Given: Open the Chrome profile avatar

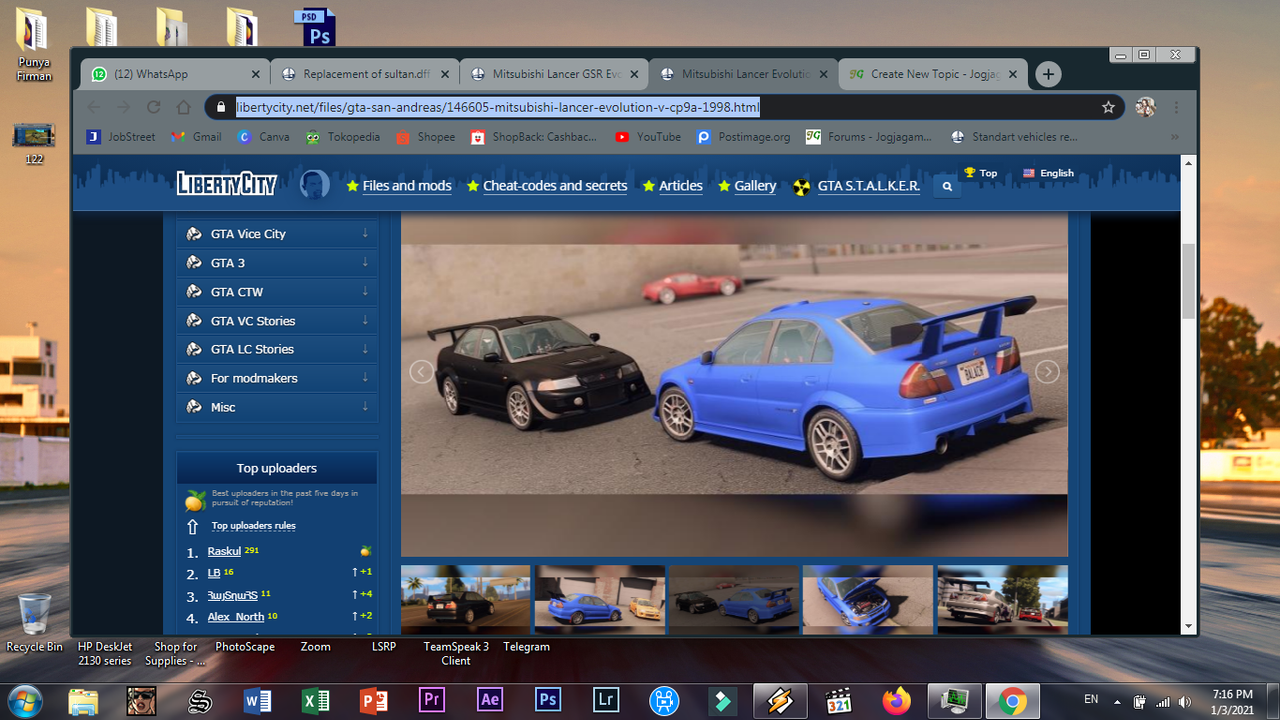Looking at the screenshot, I should (x=1146, y=107).
